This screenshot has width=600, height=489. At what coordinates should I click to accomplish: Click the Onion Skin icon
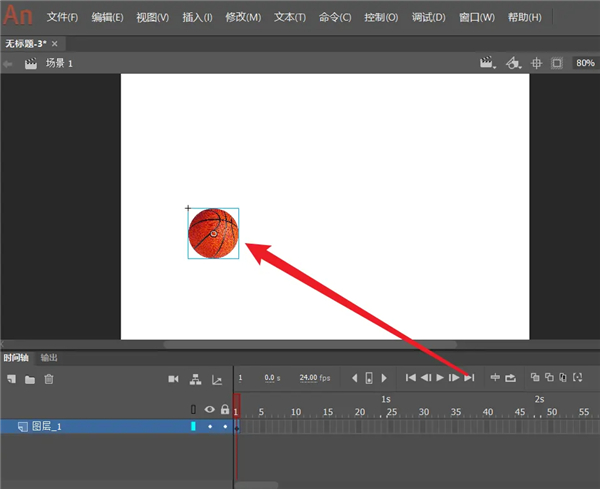coord(535,378)
